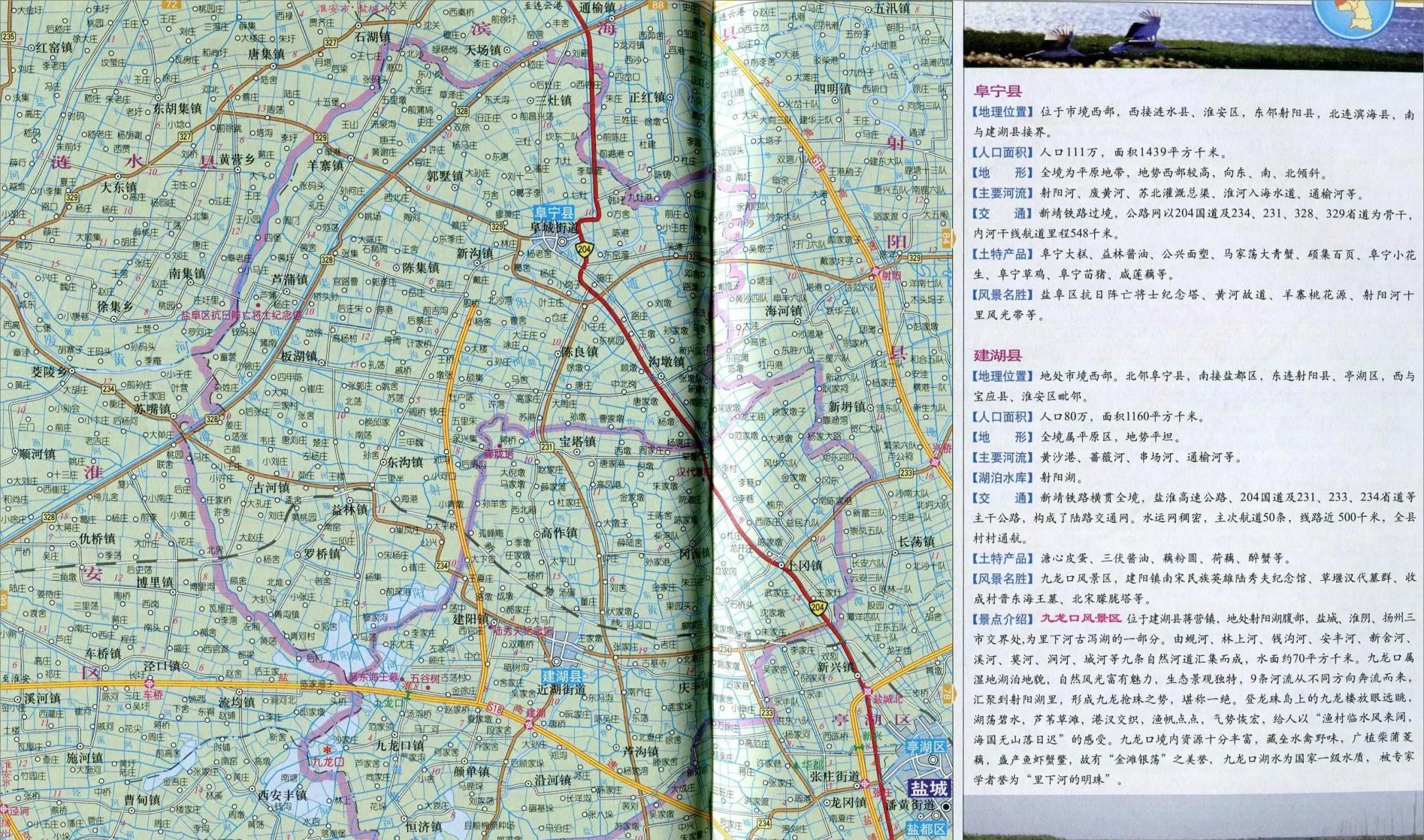The width and height of the screenshot is (1424, 840).
Task: Expand the 景点介绍 entry for 九龙口风景区
Action: click(x=1005, y=617)
